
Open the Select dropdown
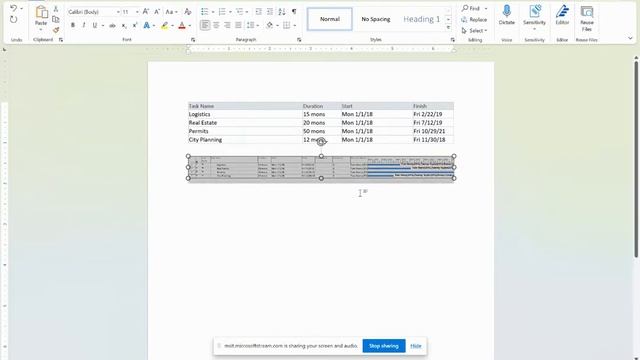(474, 31)
